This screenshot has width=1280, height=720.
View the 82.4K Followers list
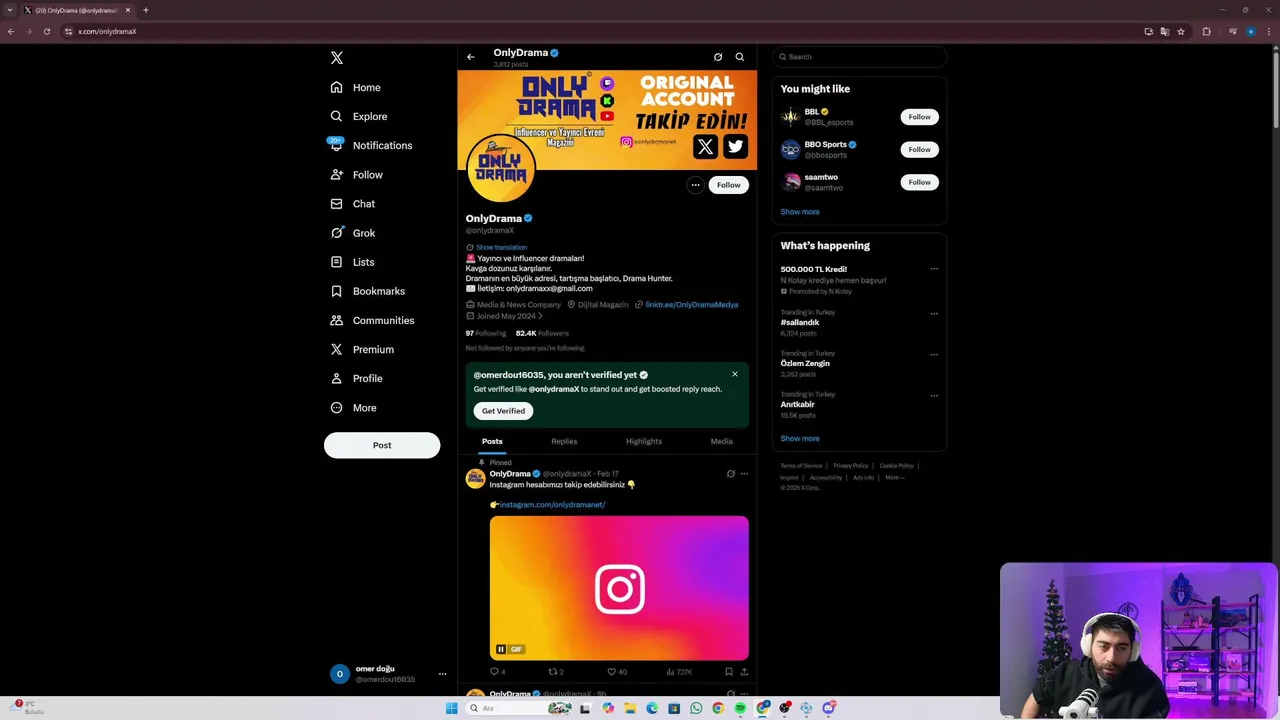click(542, 333)
